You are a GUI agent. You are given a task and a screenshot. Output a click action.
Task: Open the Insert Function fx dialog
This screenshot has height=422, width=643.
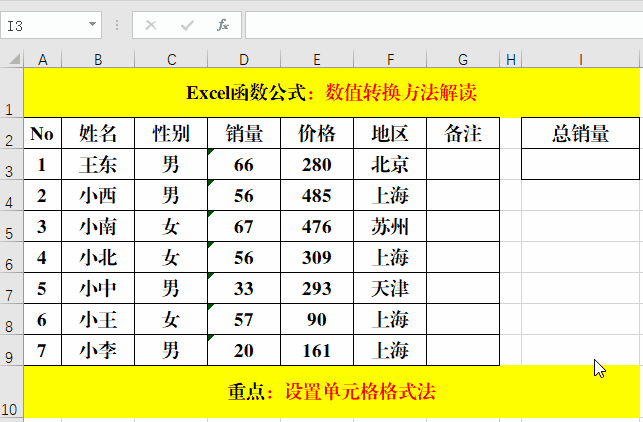pos(223,25)
